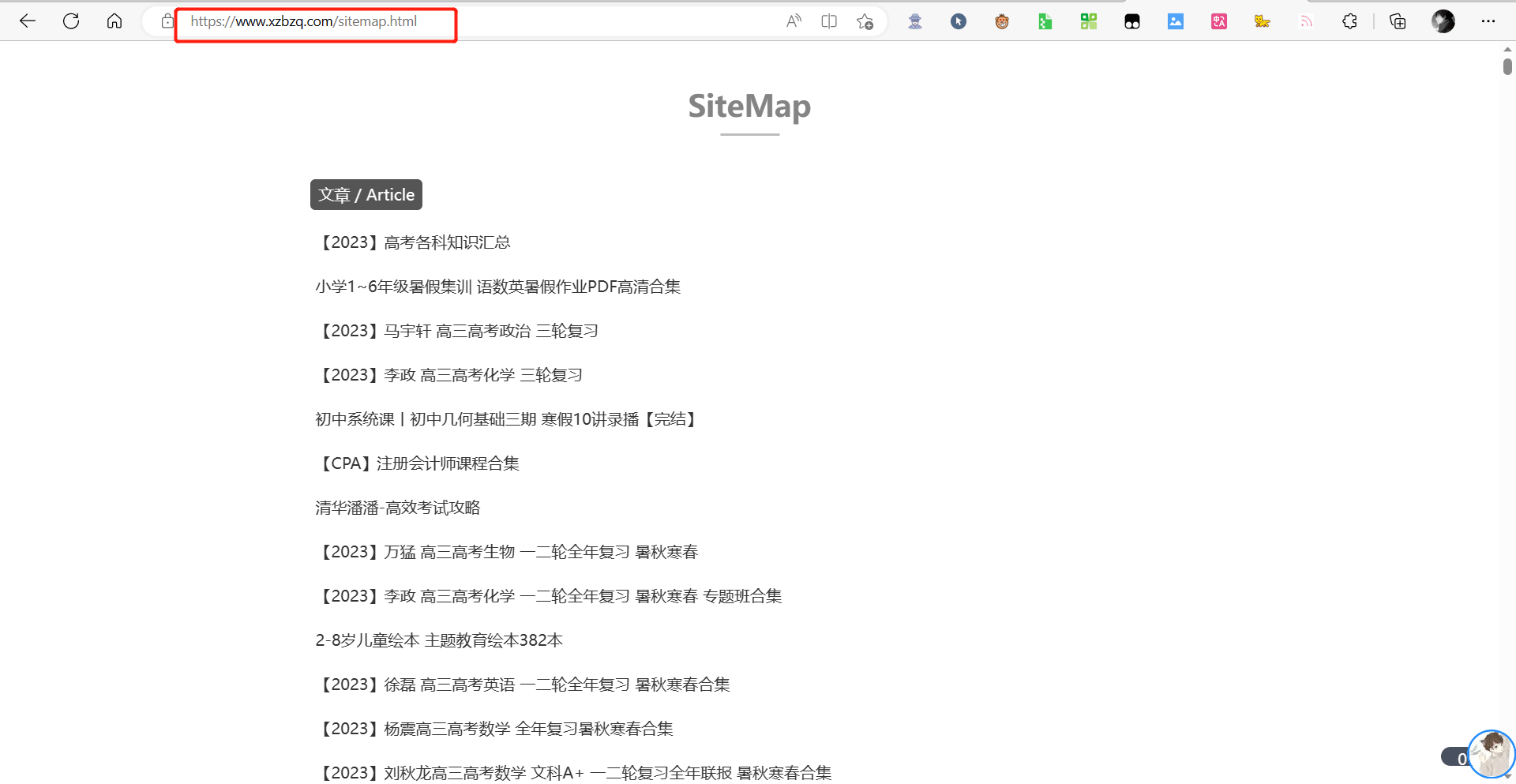Click the green QR code extension
The height and width of the screenshot is (784, 1516).
click(1089, 21)
